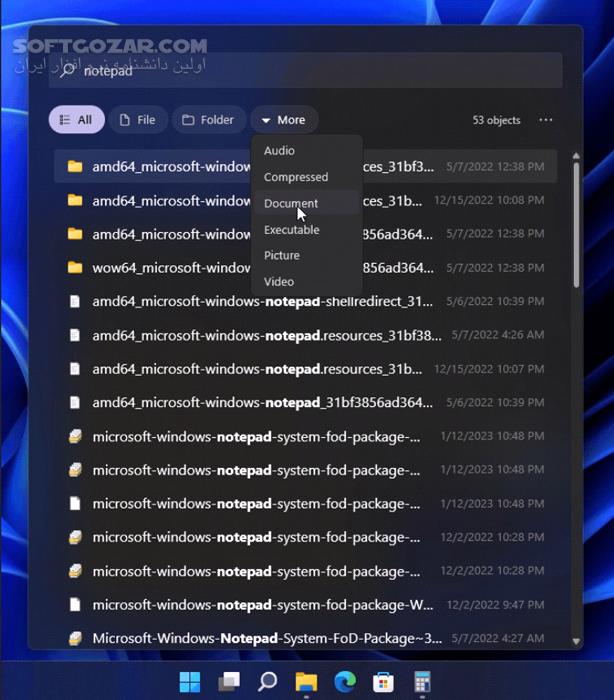Choose Video from the More menu

click(x=307, y=282)
